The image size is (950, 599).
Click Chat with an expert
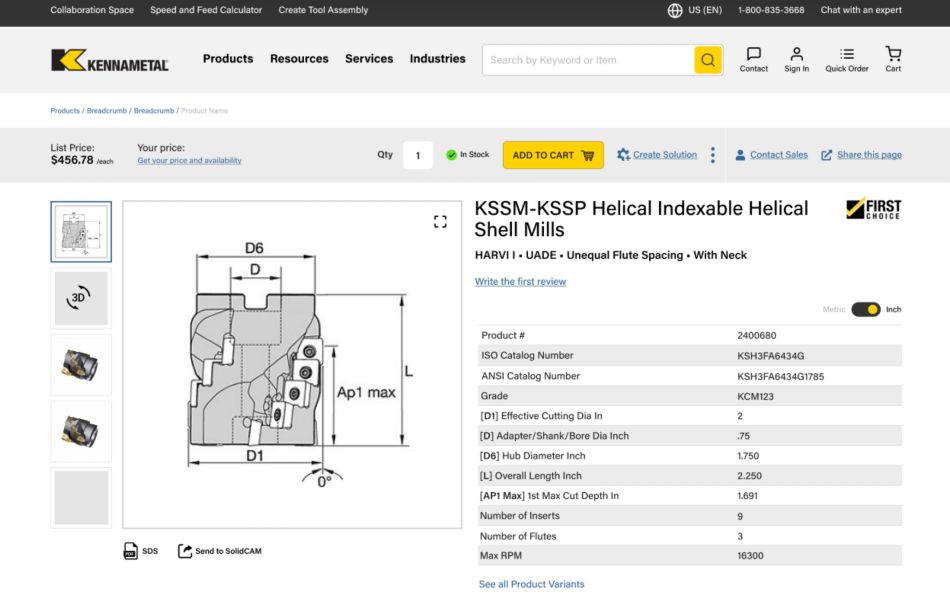click(861, 10)
